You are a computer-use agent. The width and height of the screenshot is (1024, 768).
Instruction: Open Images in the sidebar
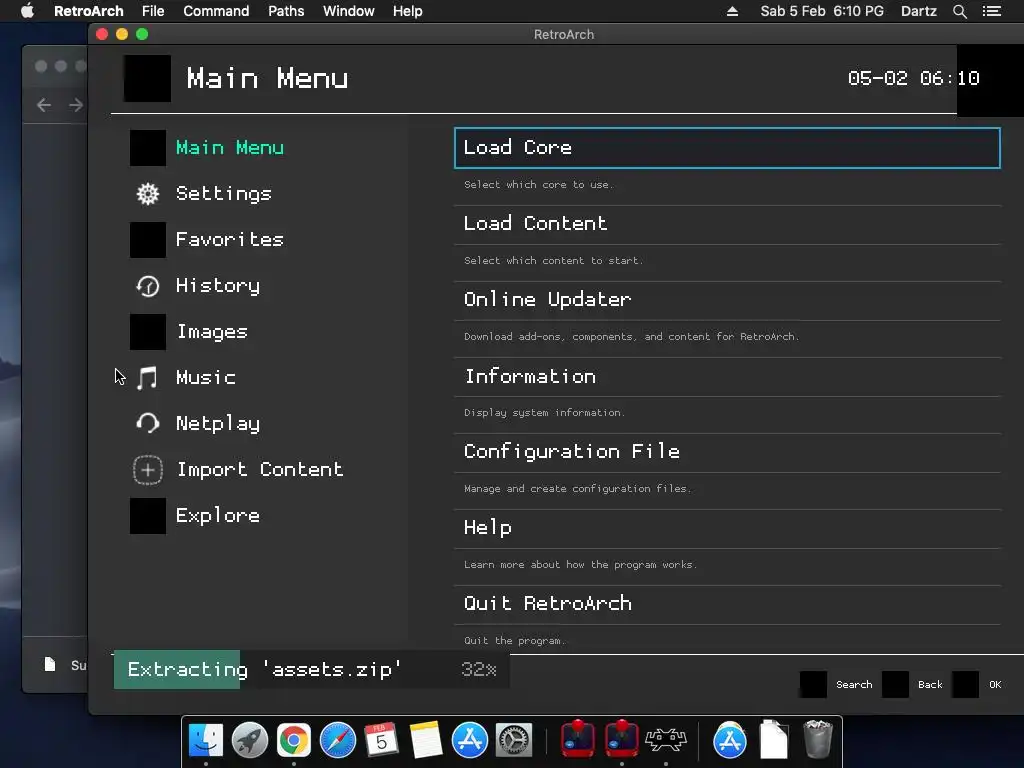tap(212, 332)
